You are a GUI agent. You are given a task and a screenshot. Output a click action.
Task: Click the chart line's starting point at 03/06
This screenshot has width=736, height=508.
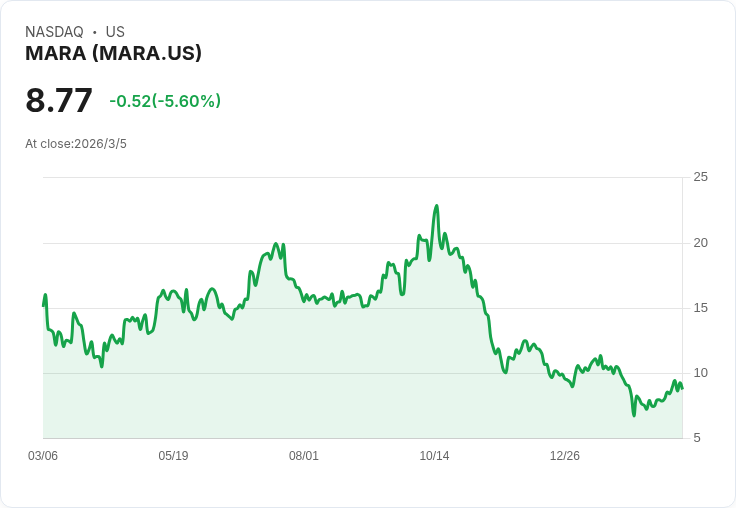tap(44, 306)
